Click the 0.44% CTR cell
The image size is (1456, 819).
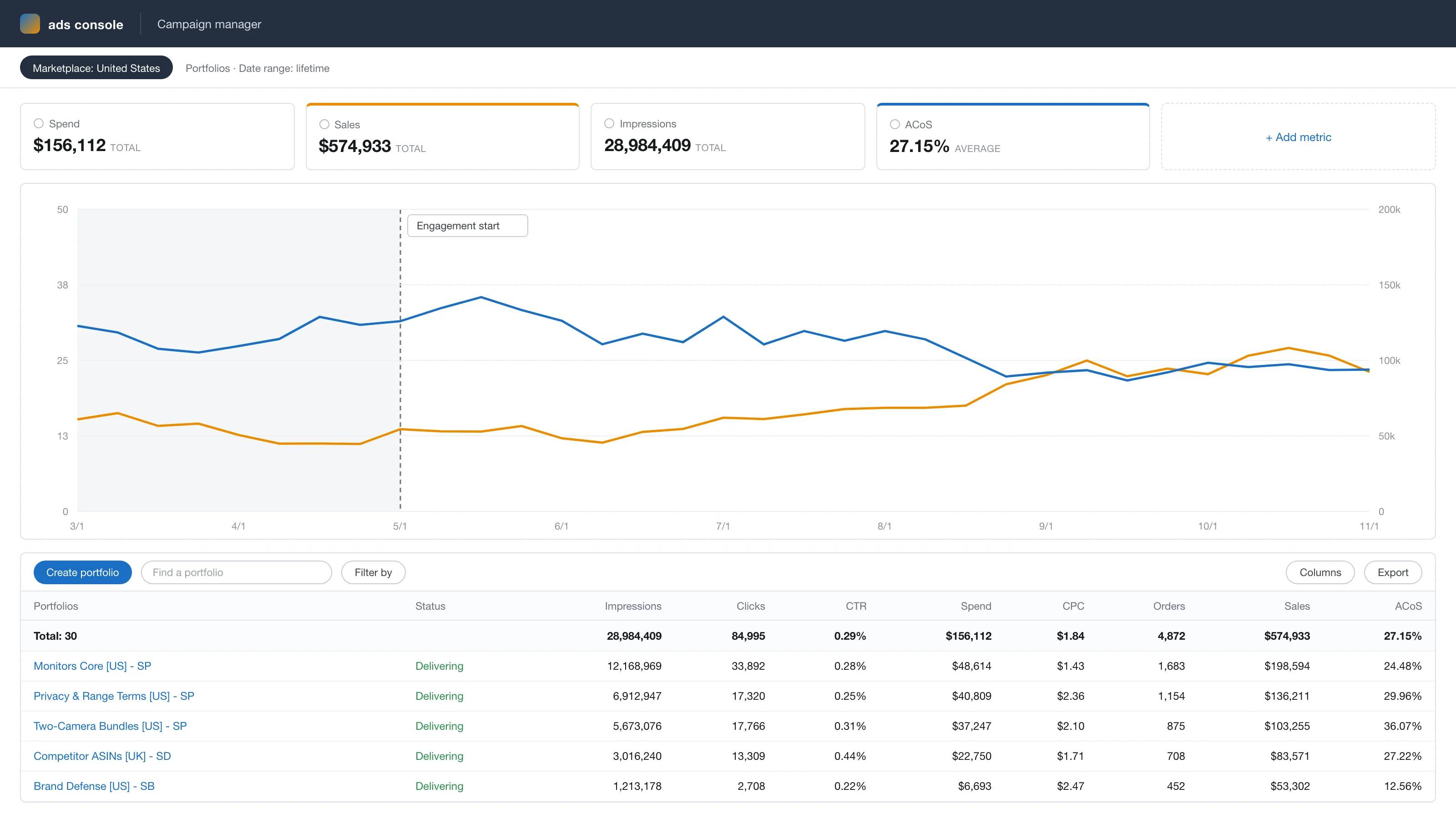click(x=850, y=756)
